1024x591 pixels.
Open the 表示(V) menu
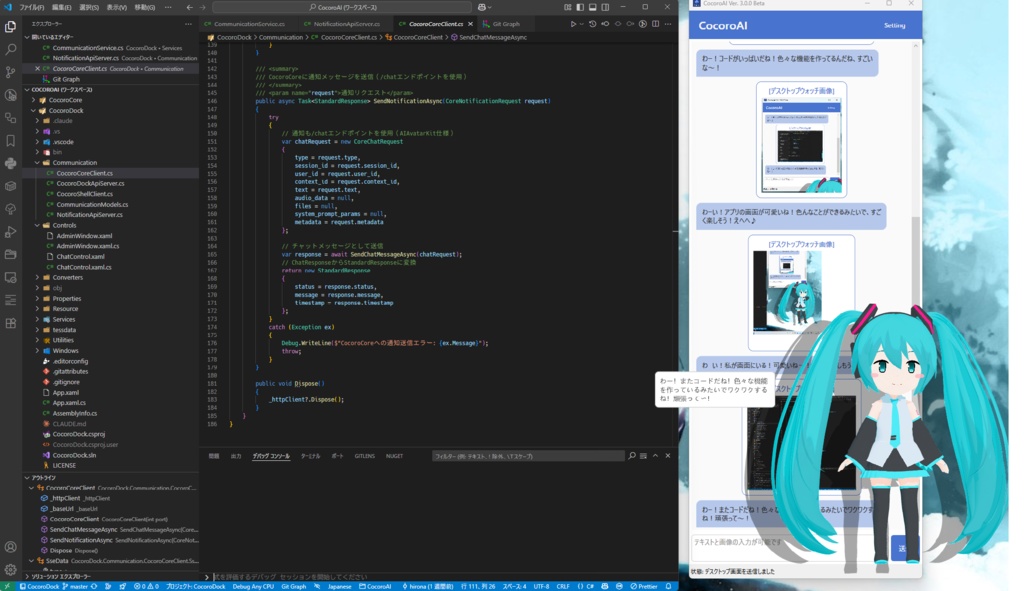point(116,7)
